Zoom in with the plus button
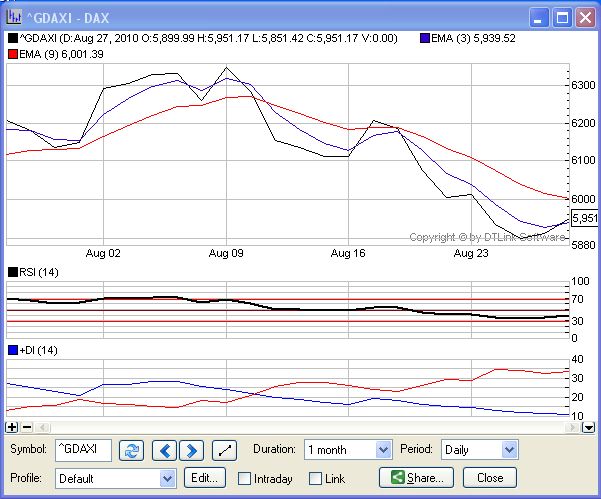 pyautogui.click(x=12, y=427)
